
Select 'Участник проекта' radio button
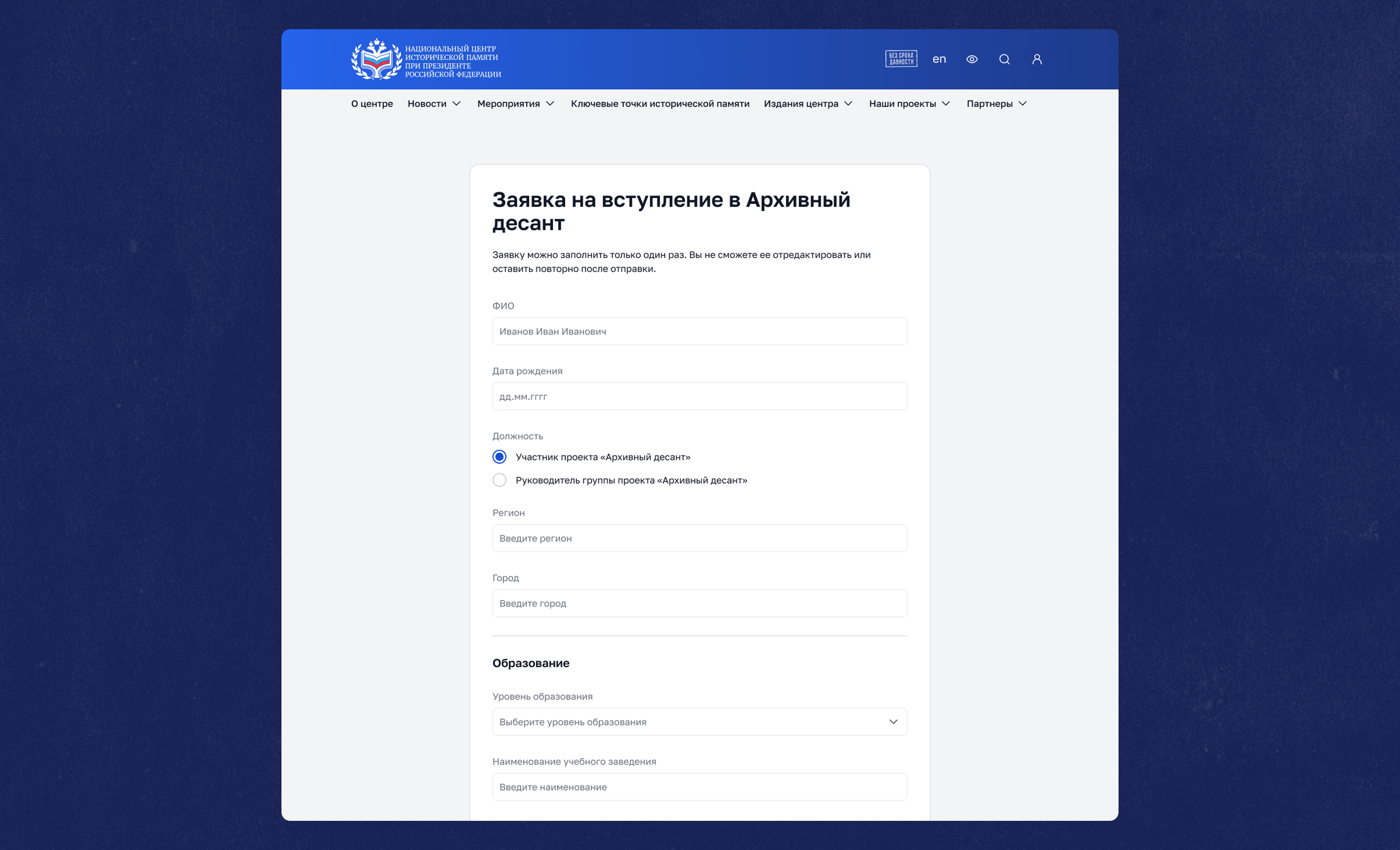499,457
